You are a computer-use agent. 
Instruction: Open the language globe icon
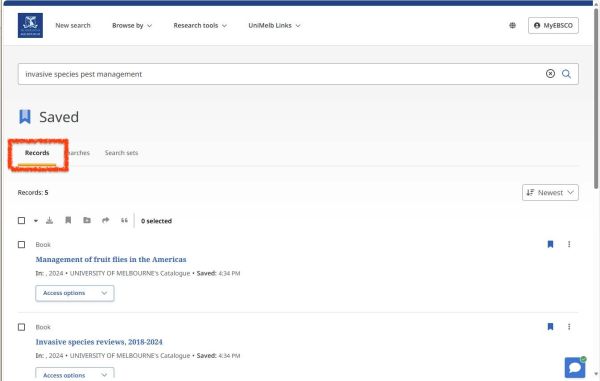click(x=512, y=25)
